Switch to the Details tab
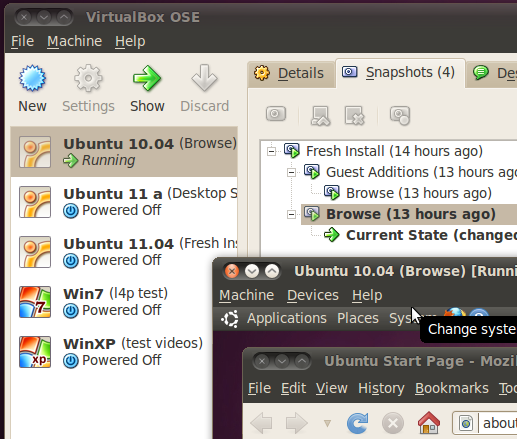The width and height of the screenshot is (517, 439). [x=291, y=73]
